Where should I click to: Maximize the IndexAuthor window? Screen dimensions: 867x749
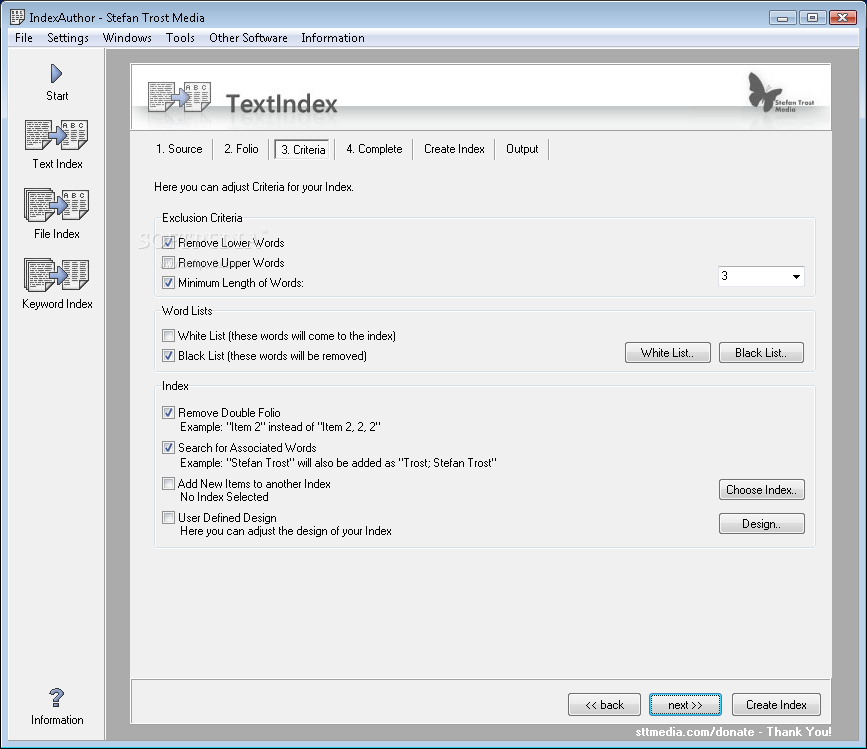click(812, 18)
